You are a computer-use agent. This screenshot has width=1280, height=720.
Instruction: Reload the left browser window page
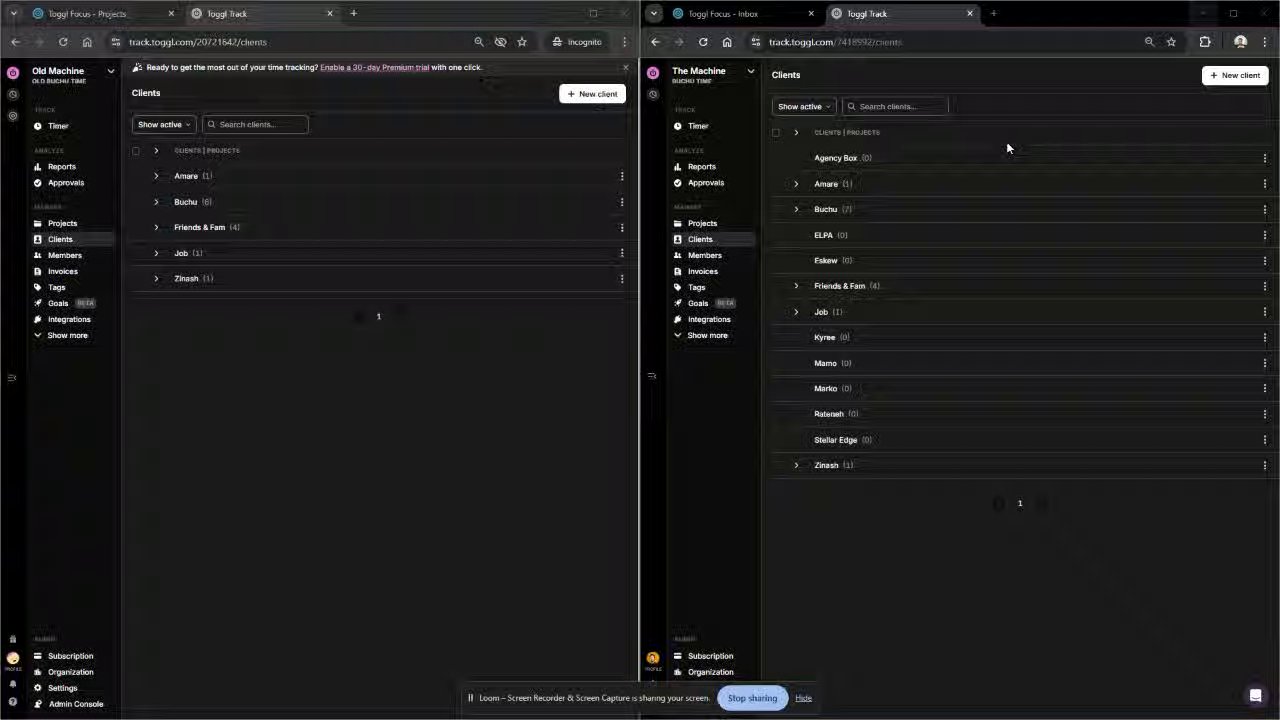[x=63, y=42]
